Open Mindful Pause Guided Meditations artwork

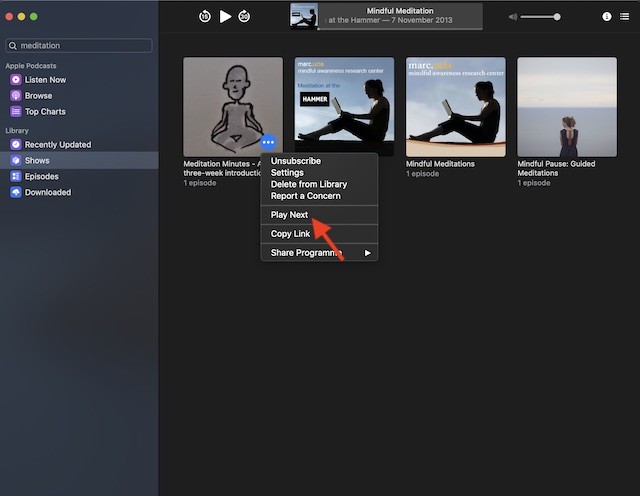567,107
